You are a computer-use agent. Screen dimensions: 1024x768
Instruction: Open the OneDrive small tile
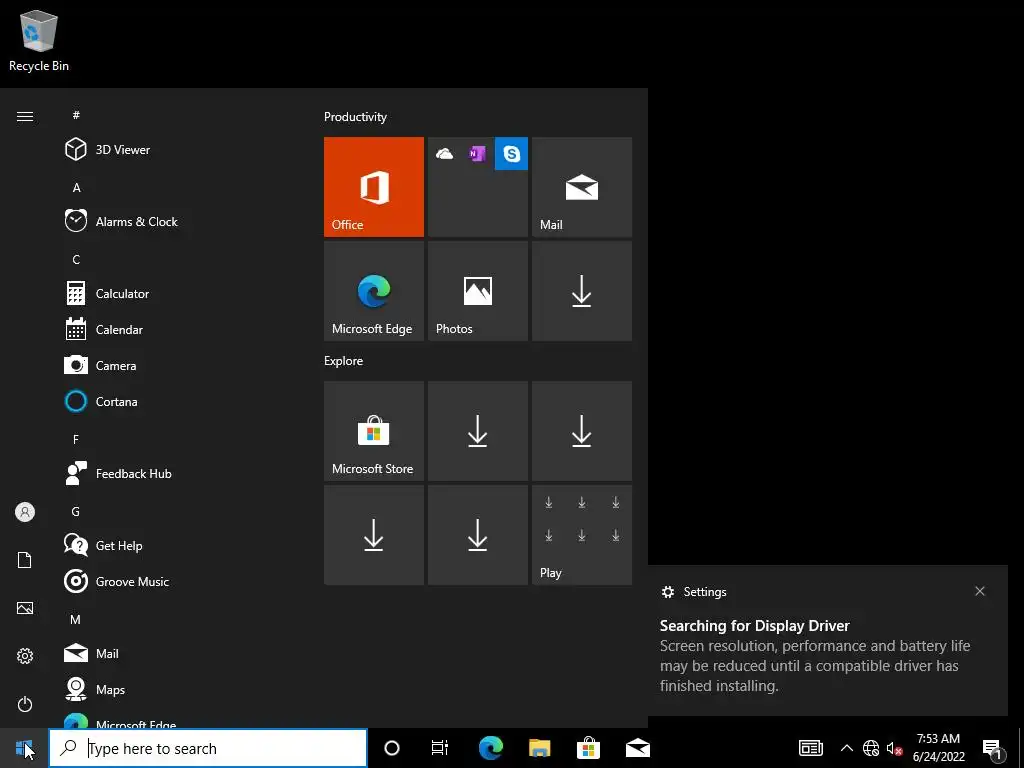pyautogui.click(x=445, y=153)
